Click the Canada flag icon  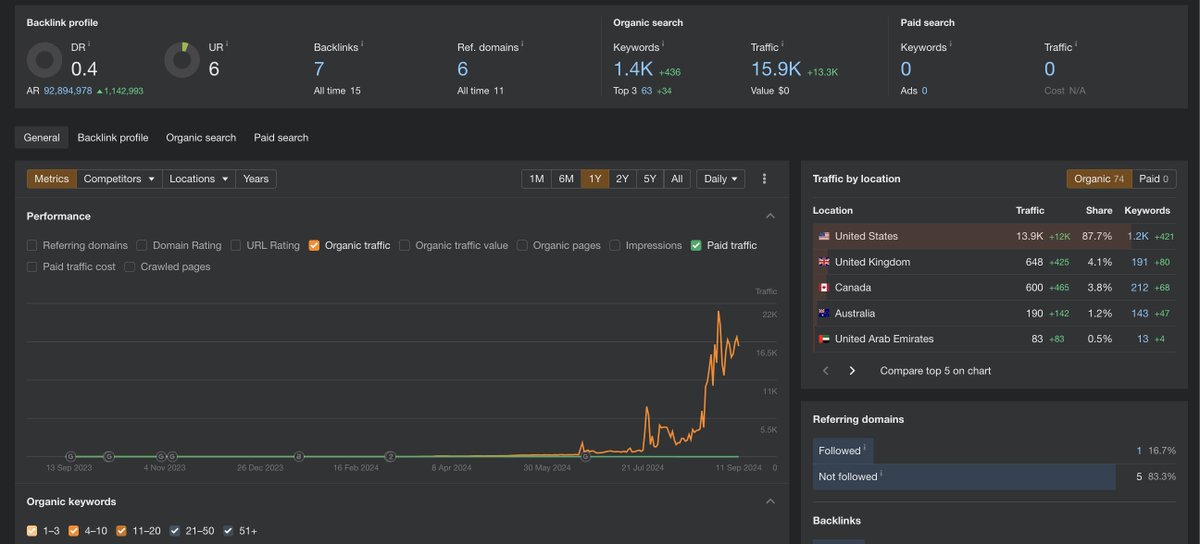pyautogui.click(x=824, y=288)
